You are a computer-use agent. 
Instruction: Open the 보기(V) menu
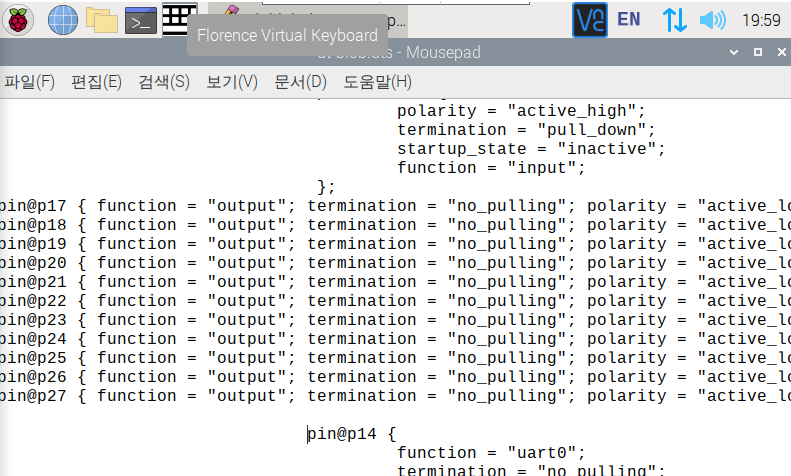click(232, 82)
